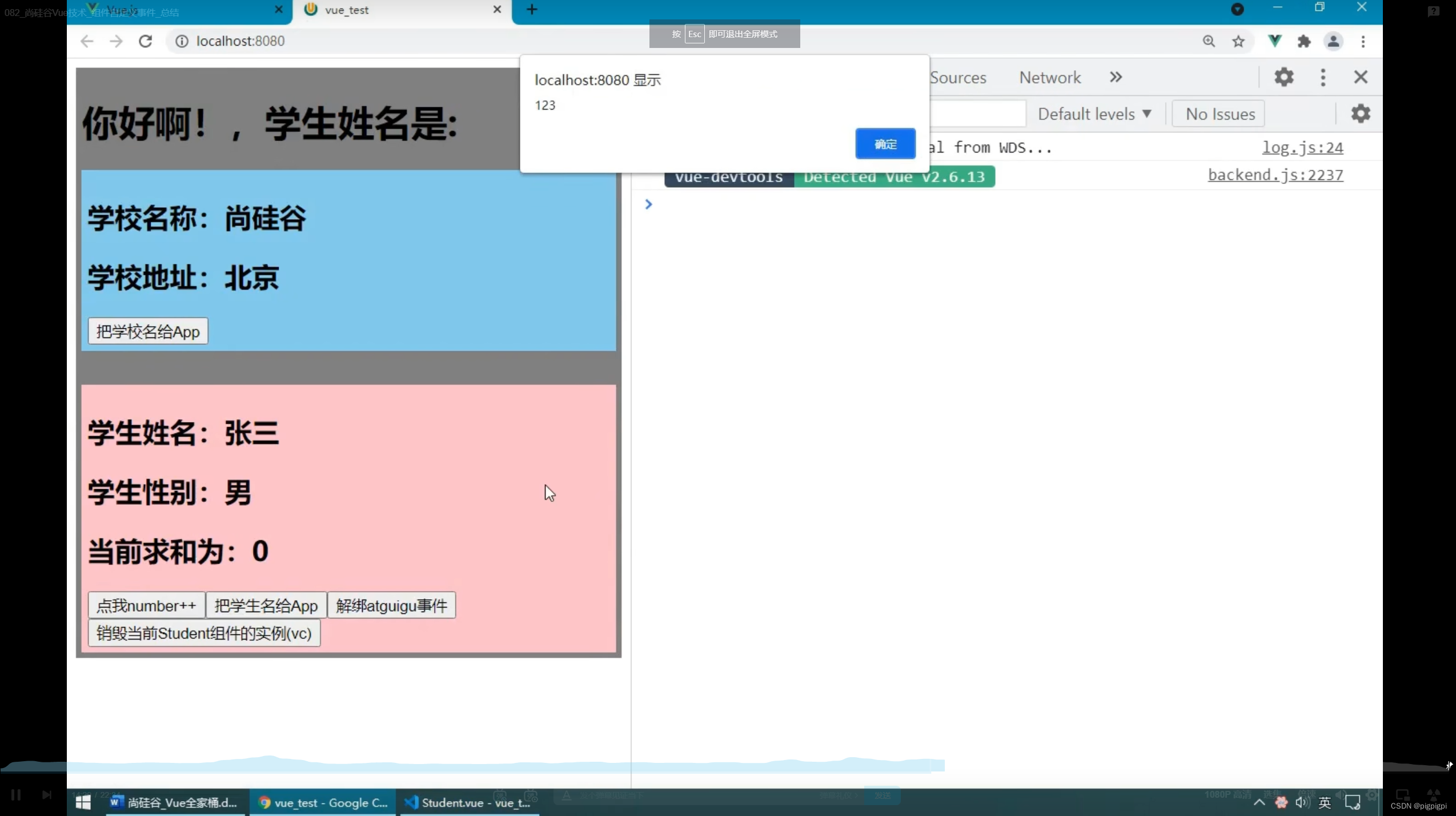Expand the No Issues dropdown filter
This screenshot has width=1456, height=816.
tap(1220, 113)
